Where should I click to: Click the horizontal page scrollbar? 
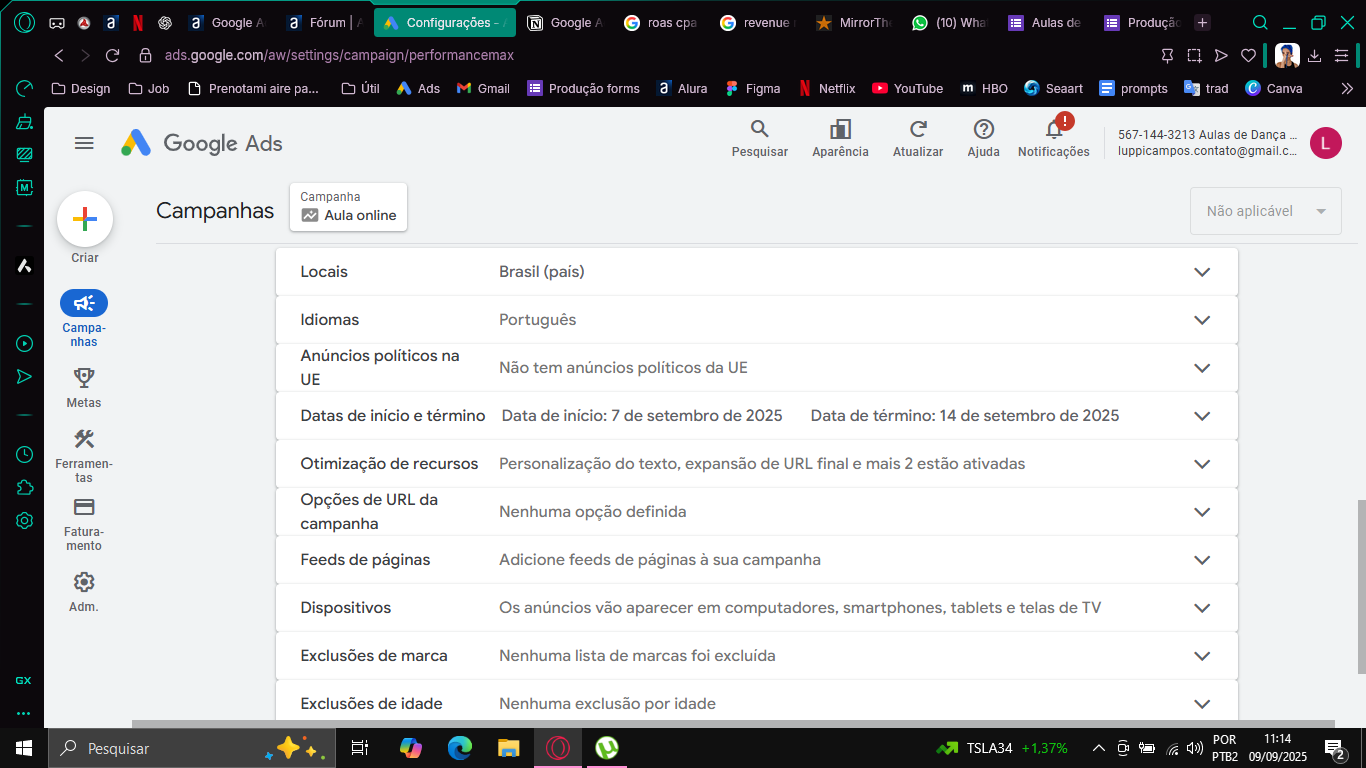pos(733,724)
